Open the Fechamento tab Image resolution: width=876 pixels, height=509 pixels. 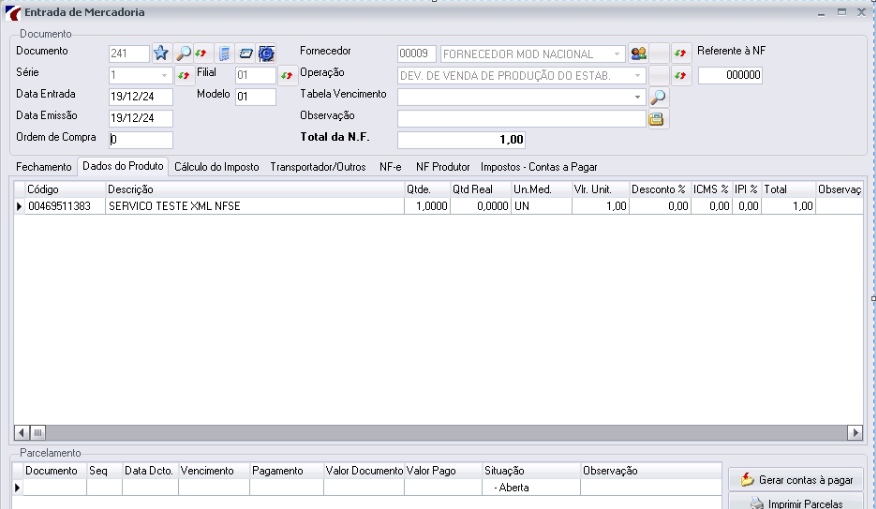[x=44, y=167]
